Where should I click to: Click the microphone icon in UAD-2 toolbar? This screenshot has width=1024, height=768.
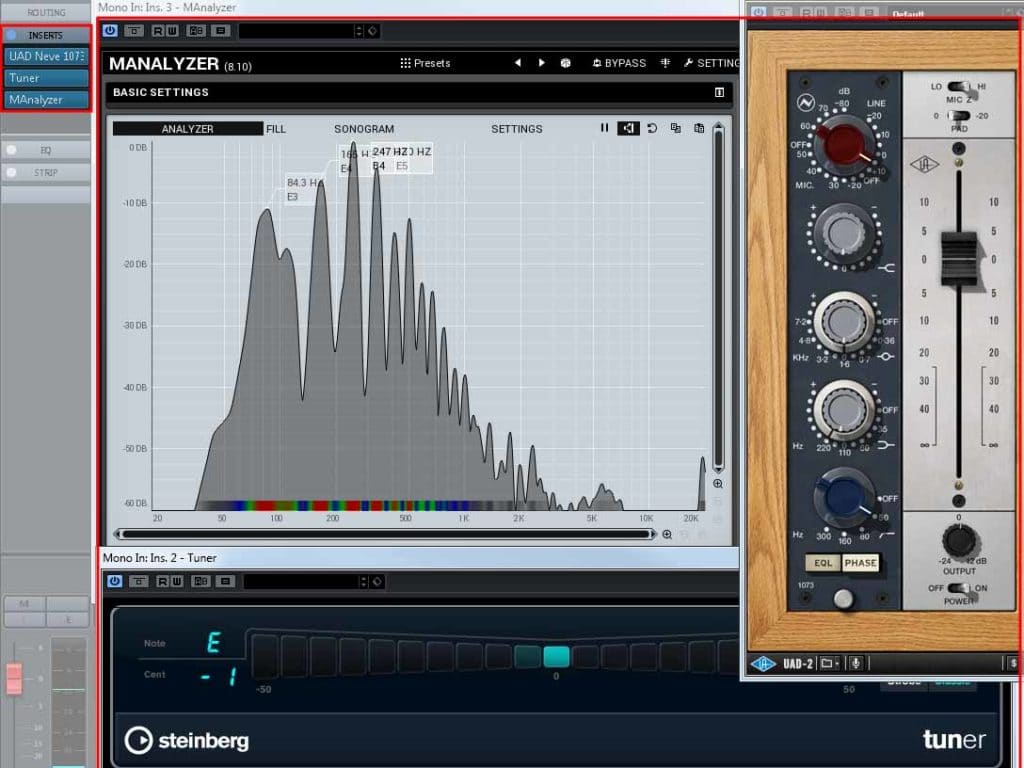[856, 664]
